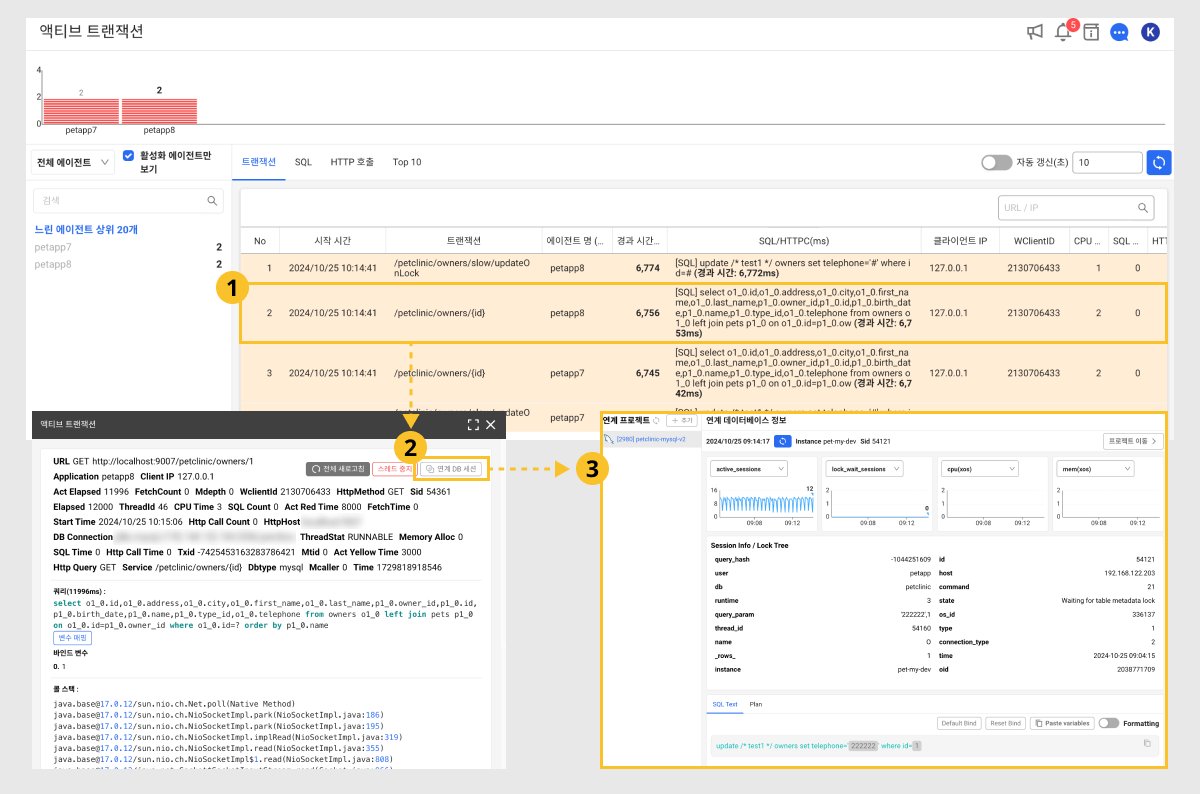Focus the agent 검색 input field
The width and height of the screenshot is (1200, 794).
click(x=128, y=201)
